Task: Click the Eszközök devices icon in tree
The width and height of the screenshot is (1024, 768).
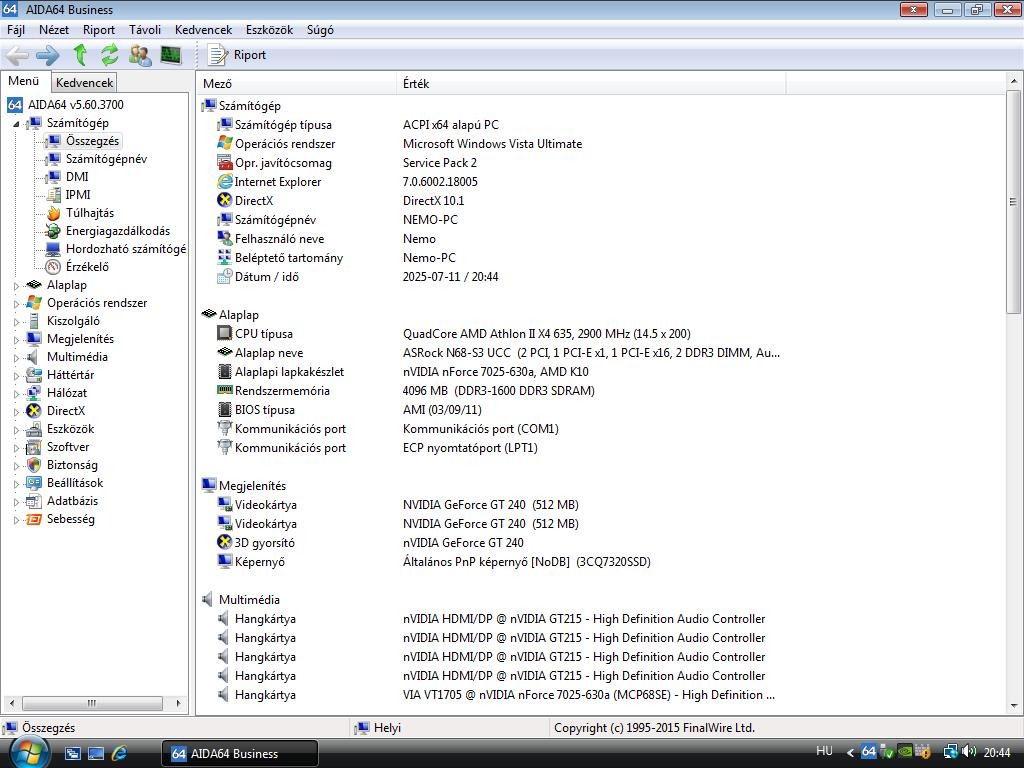Action: [x=34, y=429]
